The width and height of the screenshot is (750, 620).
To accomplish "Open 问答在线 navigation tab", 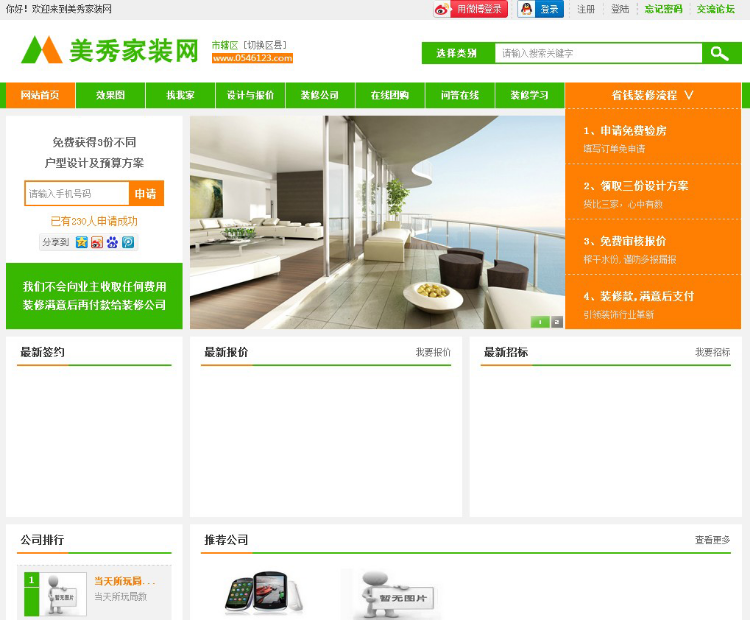I will [x=460, y=95].
